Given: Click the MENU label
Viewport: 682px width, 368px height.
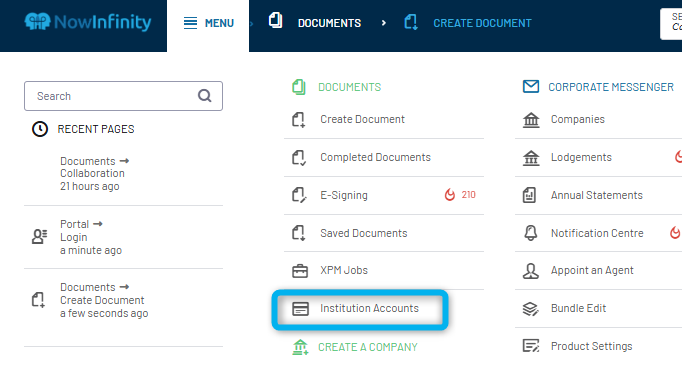Looking at the screenshot, I should pos(219,23).
